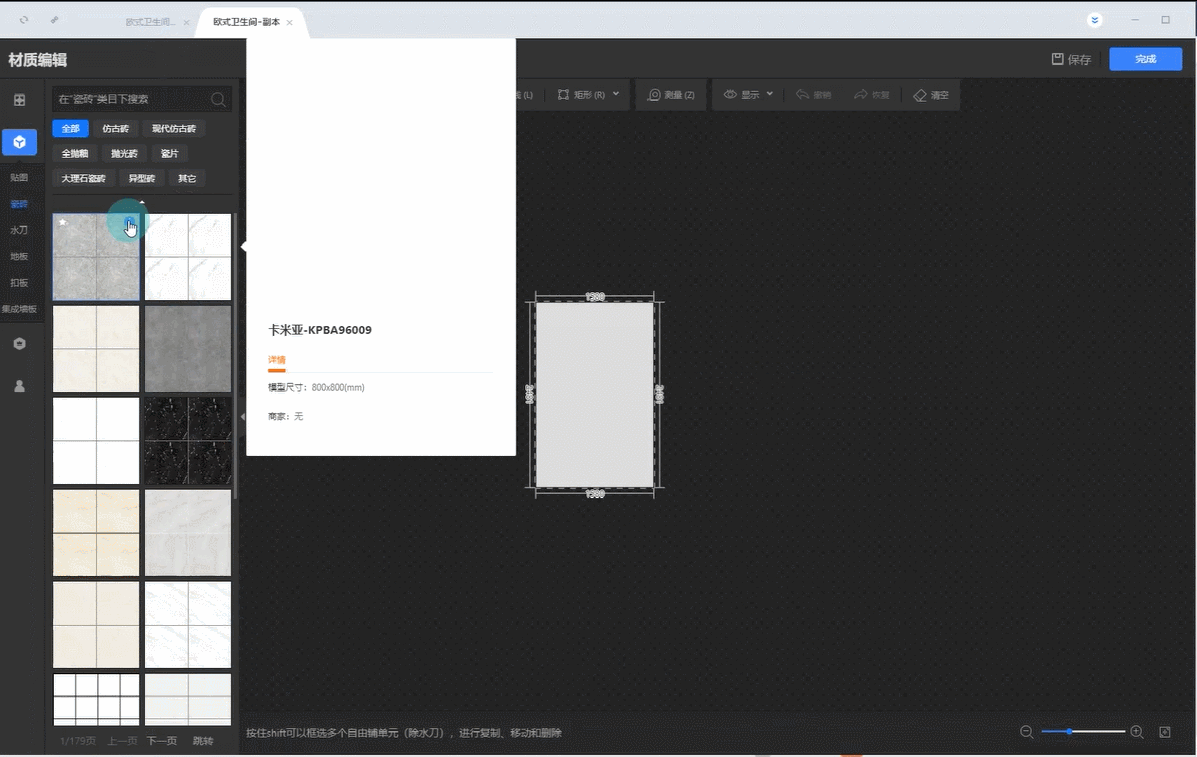Select the blue cube material library icon
The height and width of the screenshot is (757, 1197).
[19, 142]
